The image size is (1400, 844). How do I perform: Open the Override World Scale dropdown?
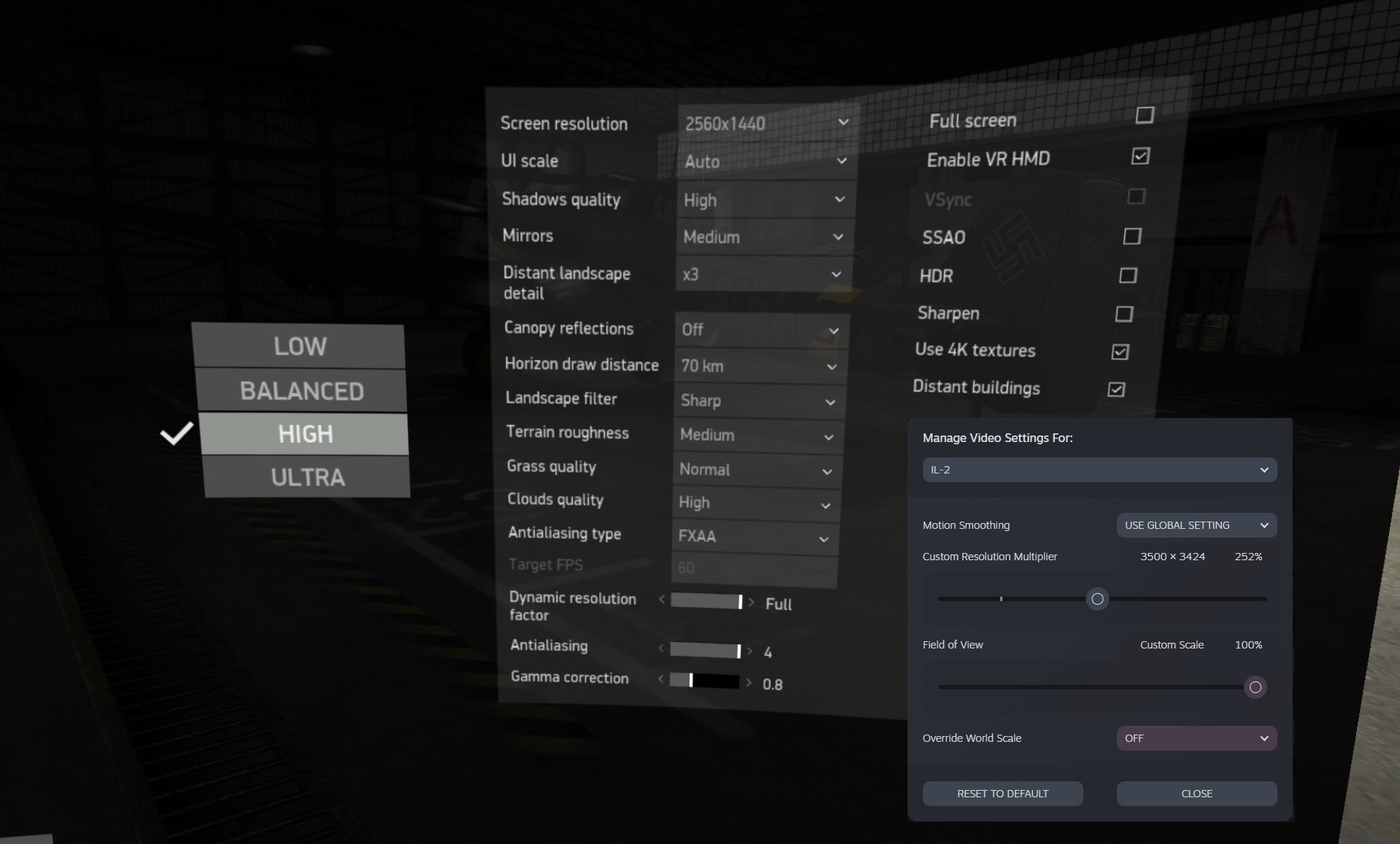click(1196, 738)
